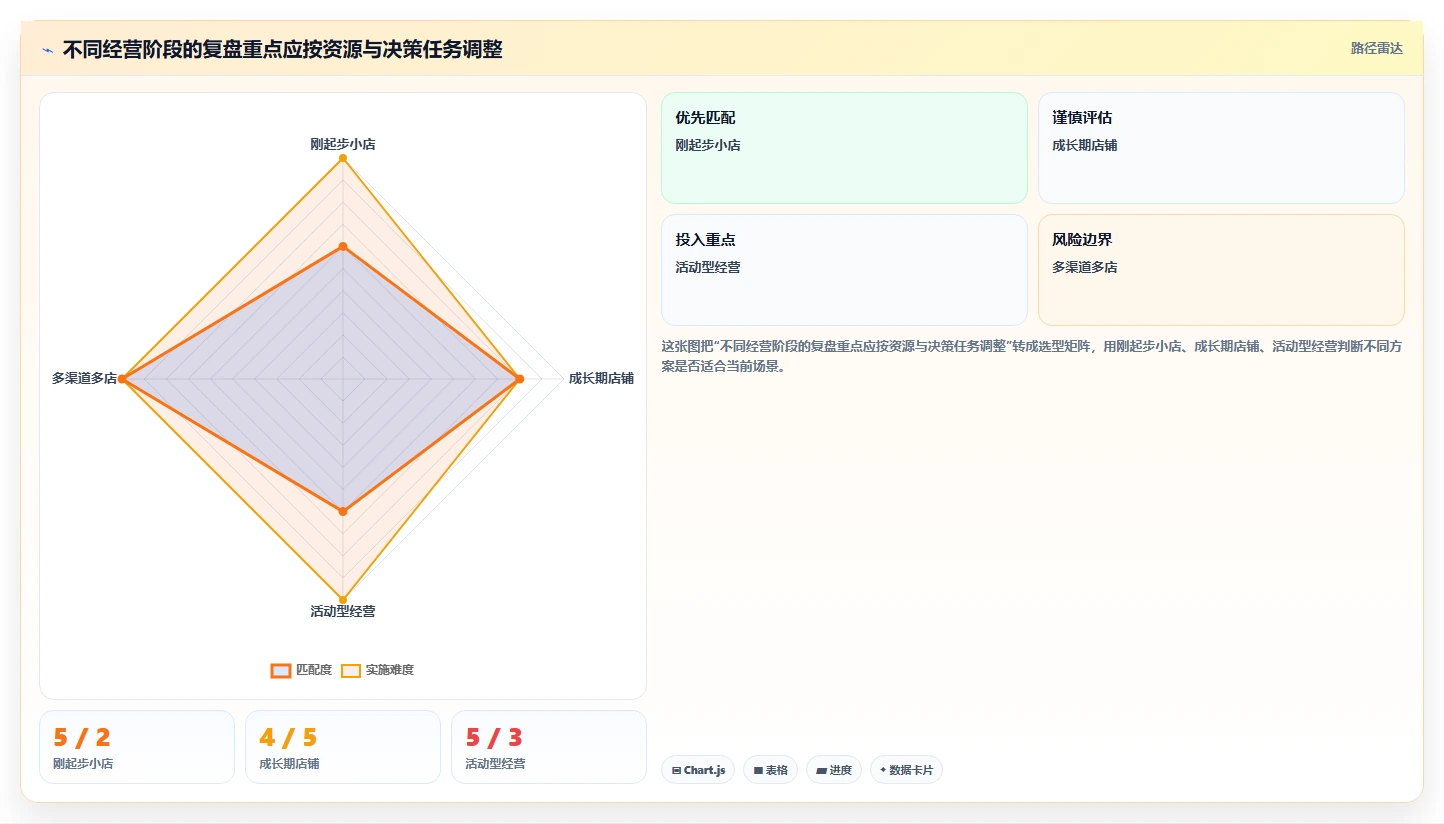Viewport: 1444px width, 824px height.
Task: Click the data point on 多渠道多店 axis
Action: (x=122, y=379)
